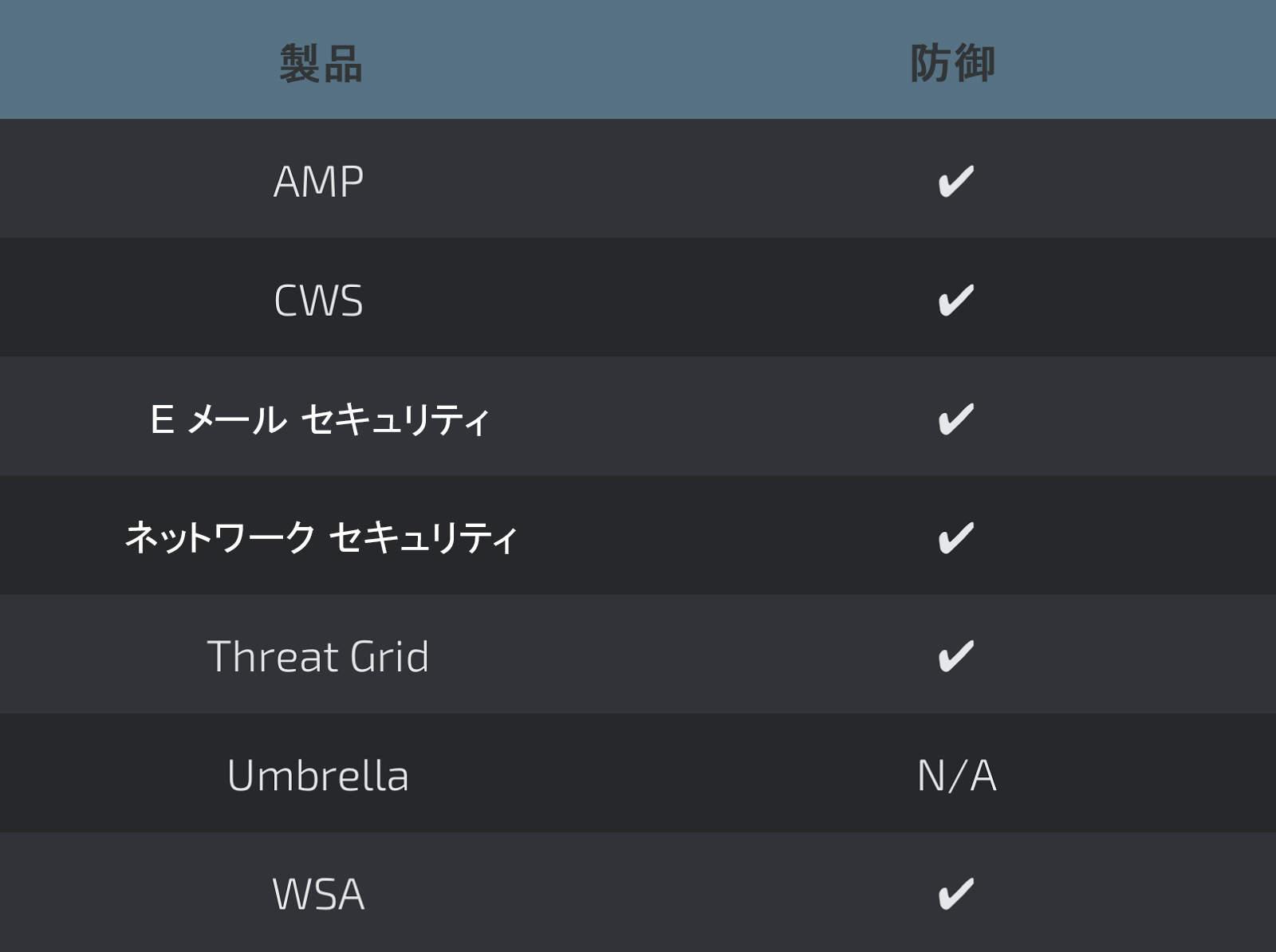Click セキュリティ in the ネットワーク row
The image size is (1276, 952).
point(423,538)
